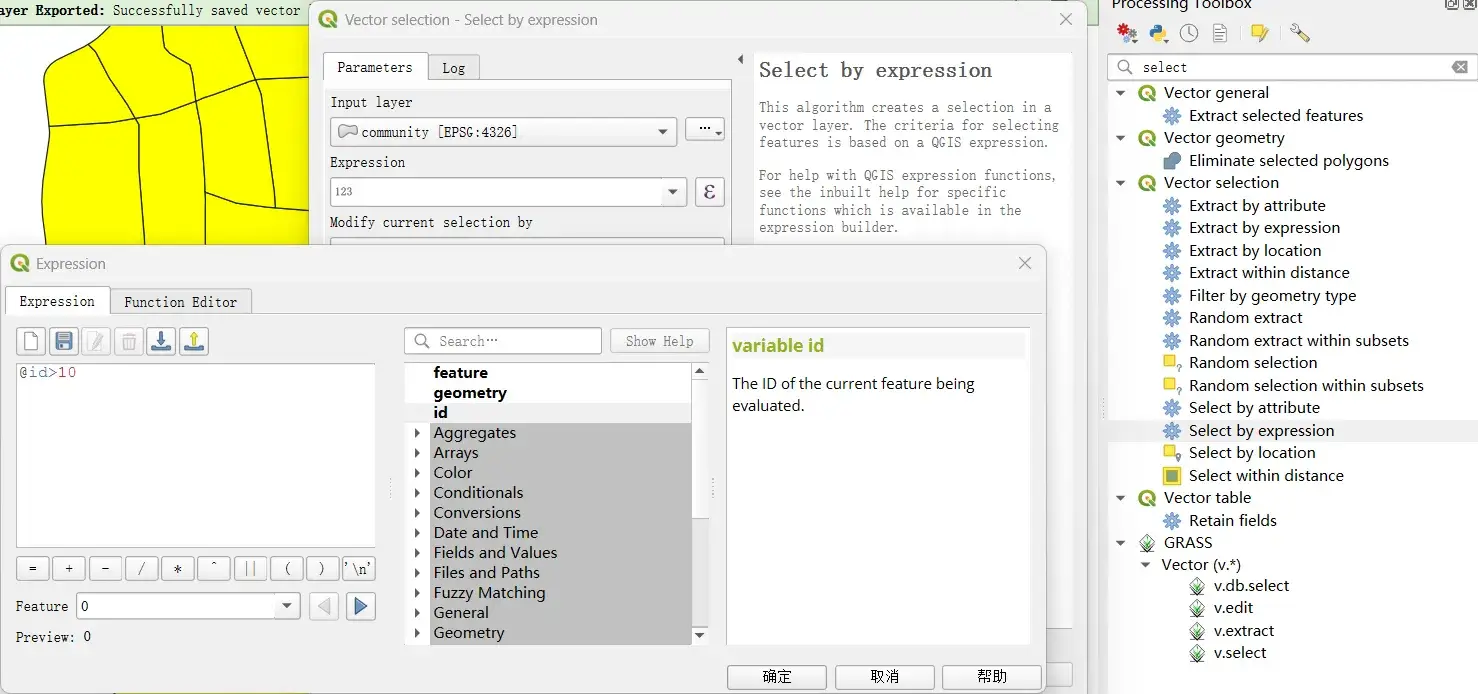Click into the expression editor text area

pyautogui.click(x=196, y=455)
